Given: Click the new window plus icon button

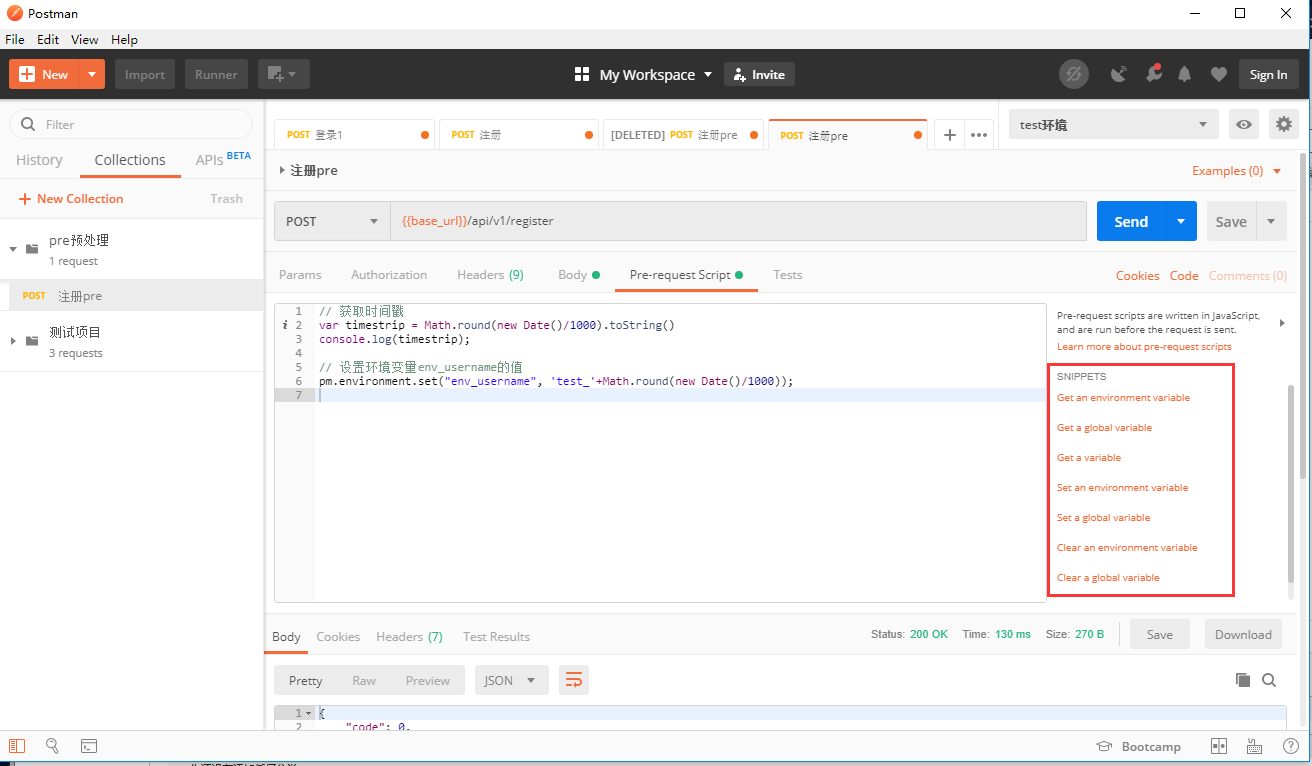Looking at the screenshot, I should tap(284, 74).
